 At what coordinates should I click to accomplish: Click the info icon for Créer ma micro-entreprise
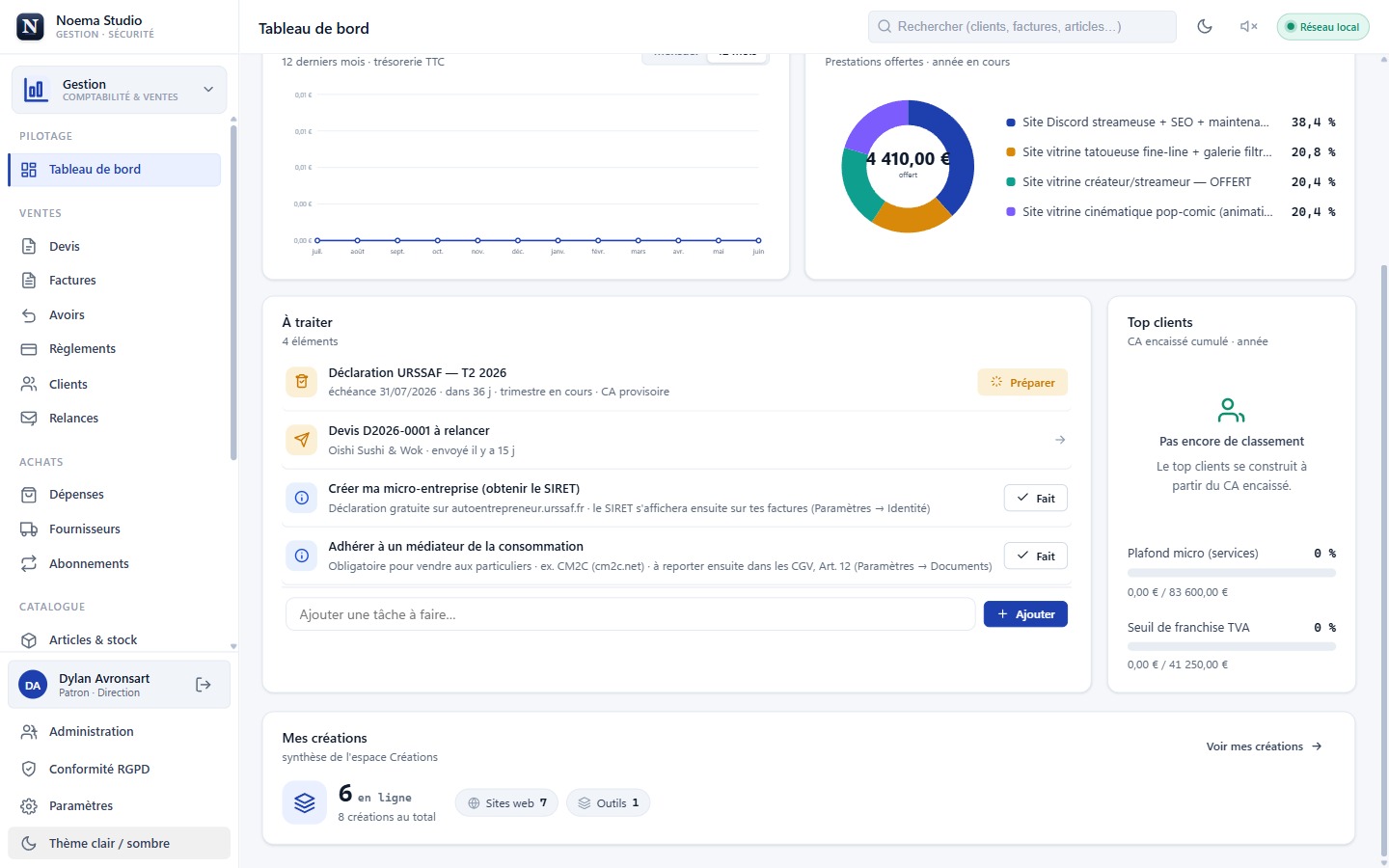[x=302, y=498]
